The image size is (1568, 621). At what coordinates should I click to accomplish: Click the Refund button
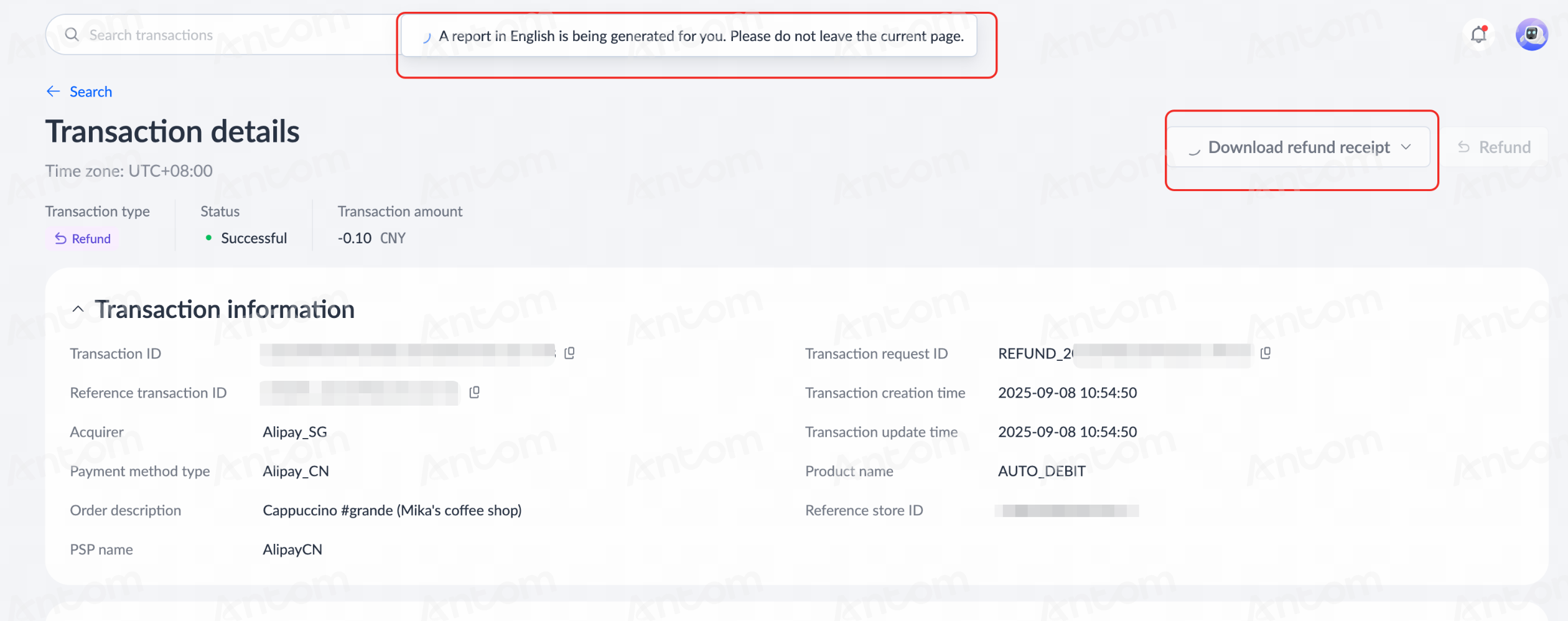1494,147
